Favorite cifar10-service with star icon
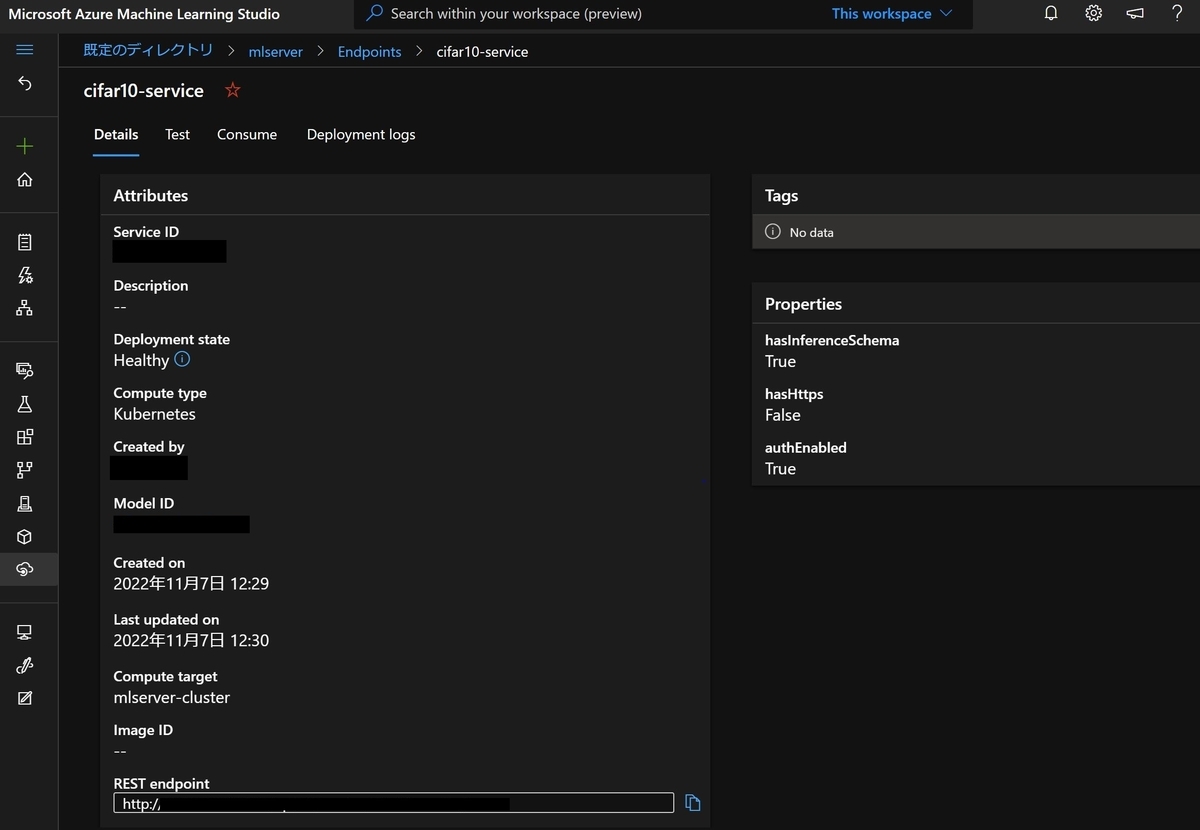This screenshot has width=1200, height=830. pos(233,90)
